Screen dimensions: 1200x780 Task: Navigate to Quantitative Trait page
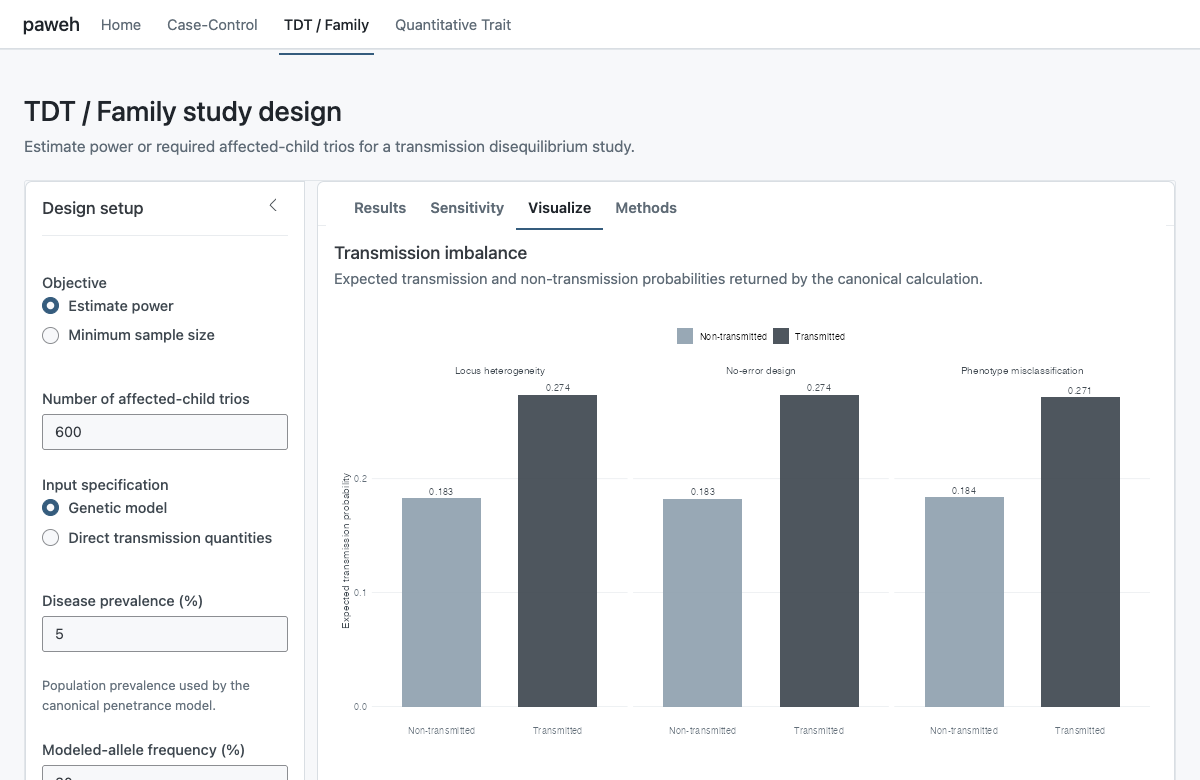[x=453, y=25]
